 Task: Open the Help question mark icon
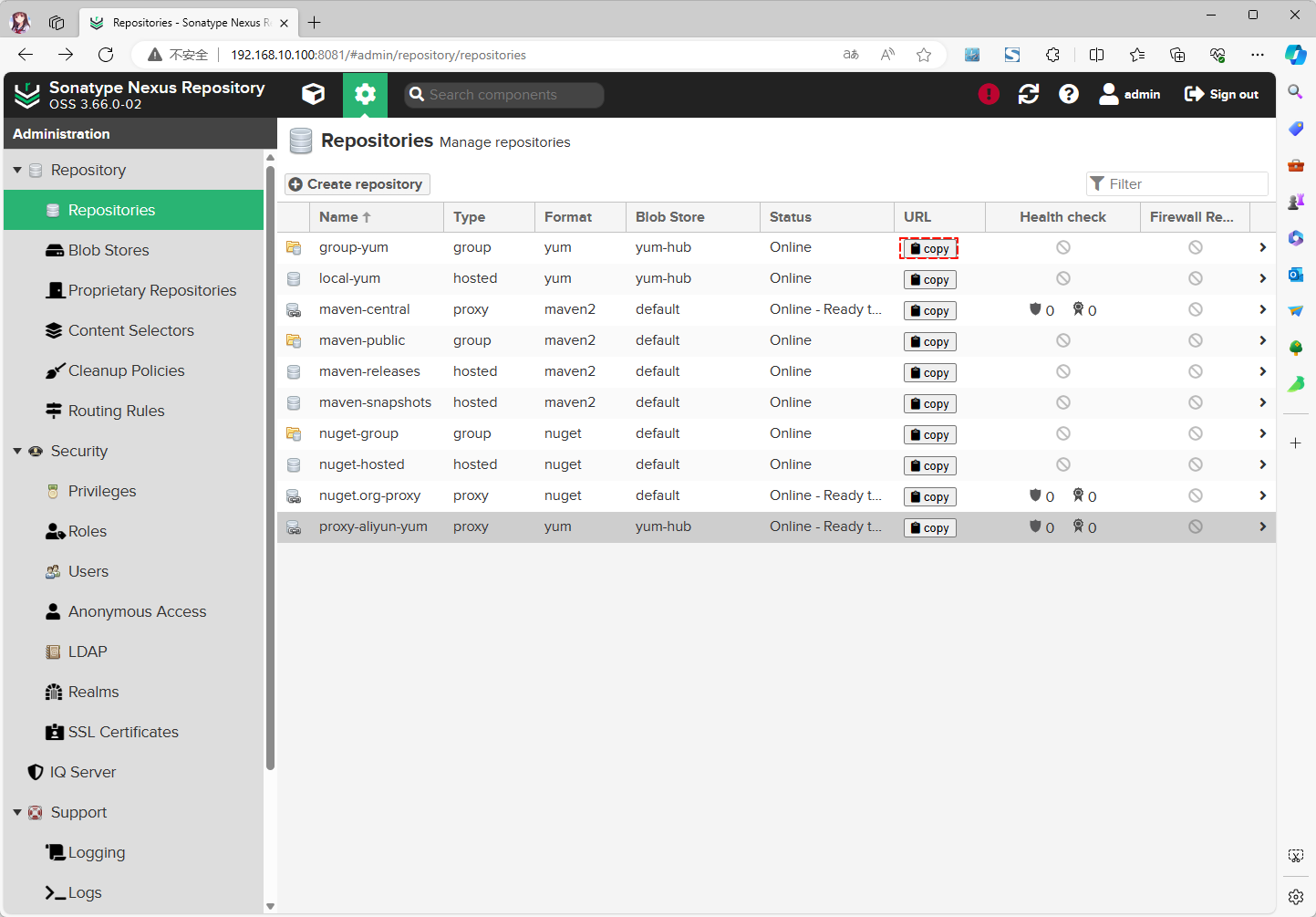pos(1069,94)
